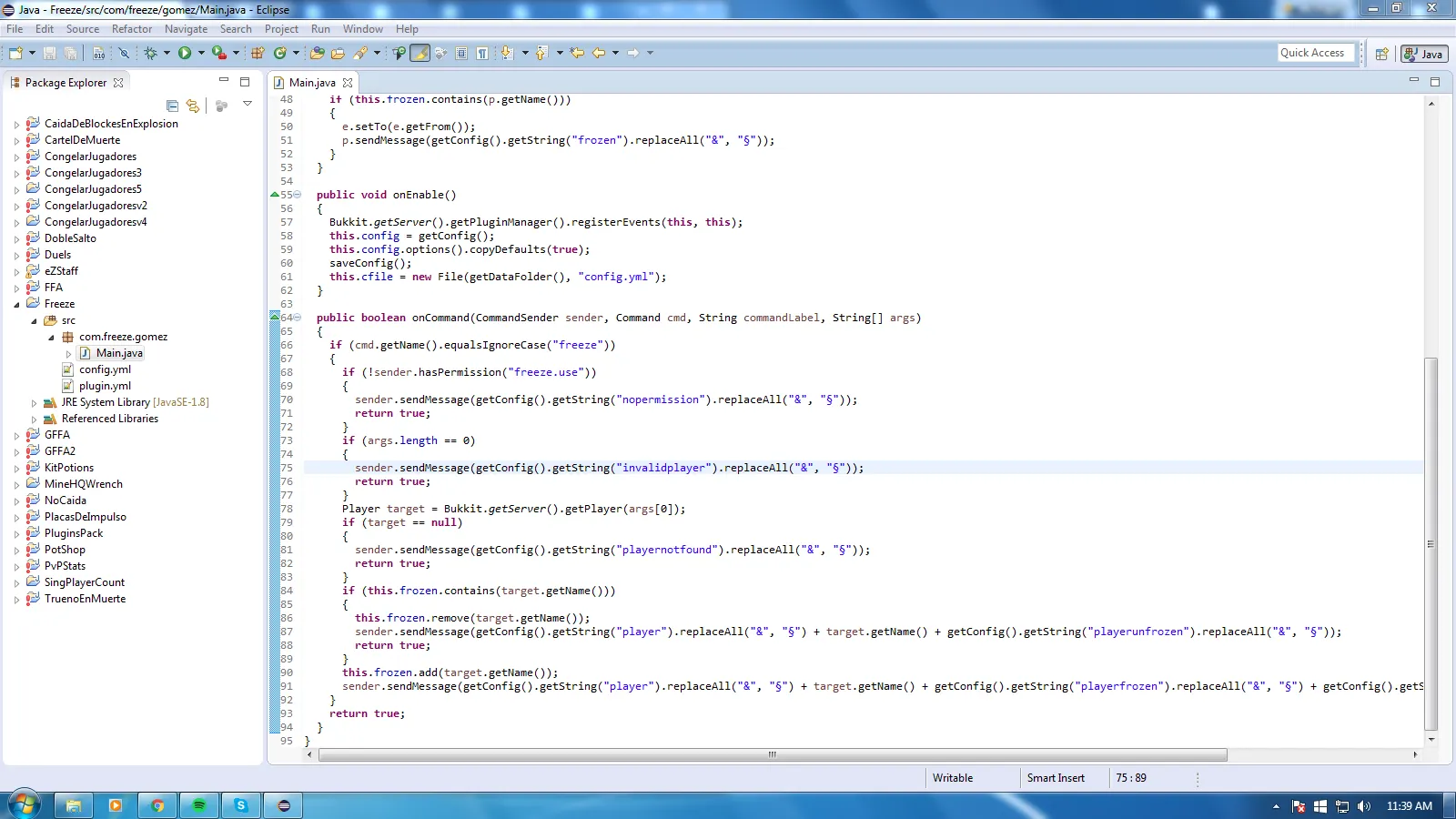Switch to the Java perspective button
Image resolution: width=1456 pixels, height=819 pixels.
1424,54
